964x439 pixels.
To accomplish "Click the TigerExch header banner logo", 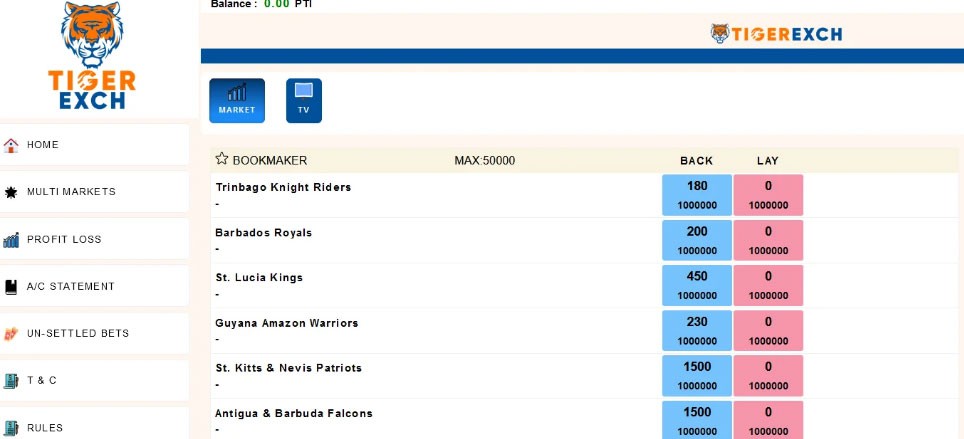I will coord(776,34).
